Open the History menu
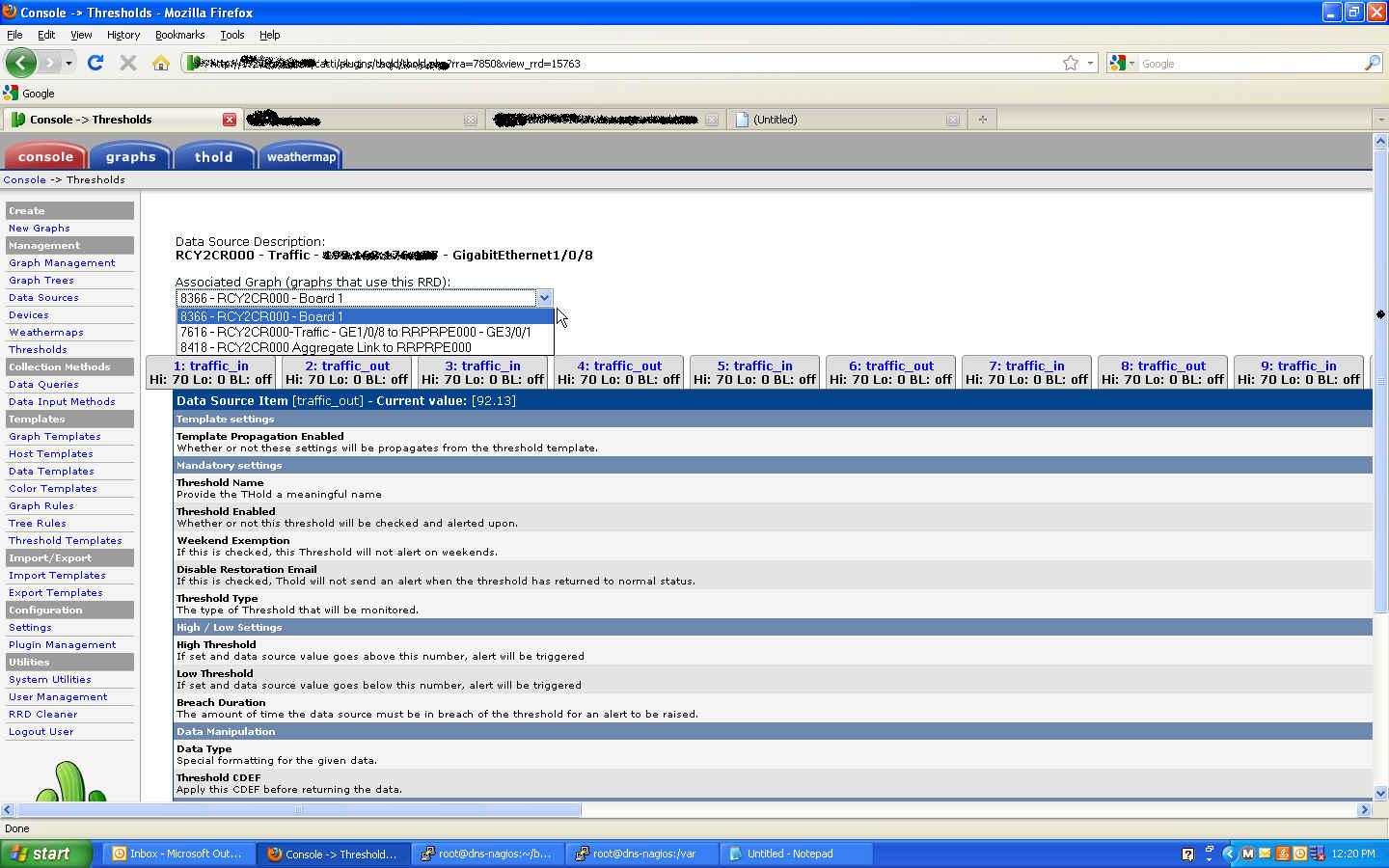This screenshot has height=868, width=1389. [x=123, y=35]
